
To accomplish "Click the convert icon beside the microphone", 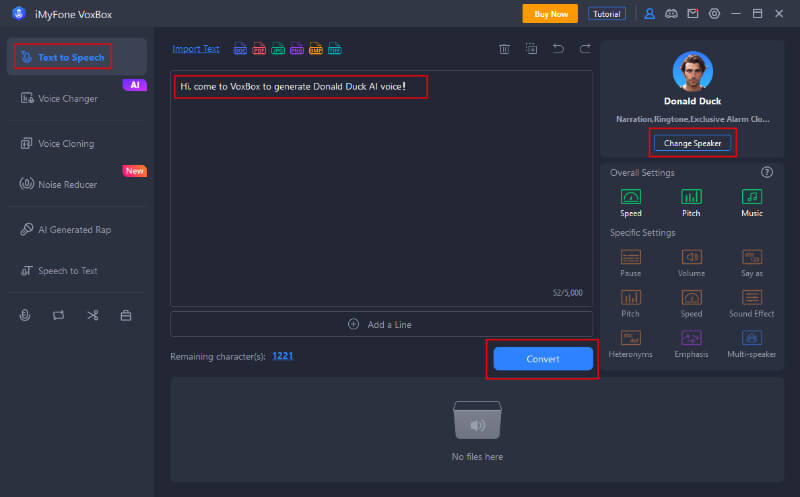I will point(59,315).
